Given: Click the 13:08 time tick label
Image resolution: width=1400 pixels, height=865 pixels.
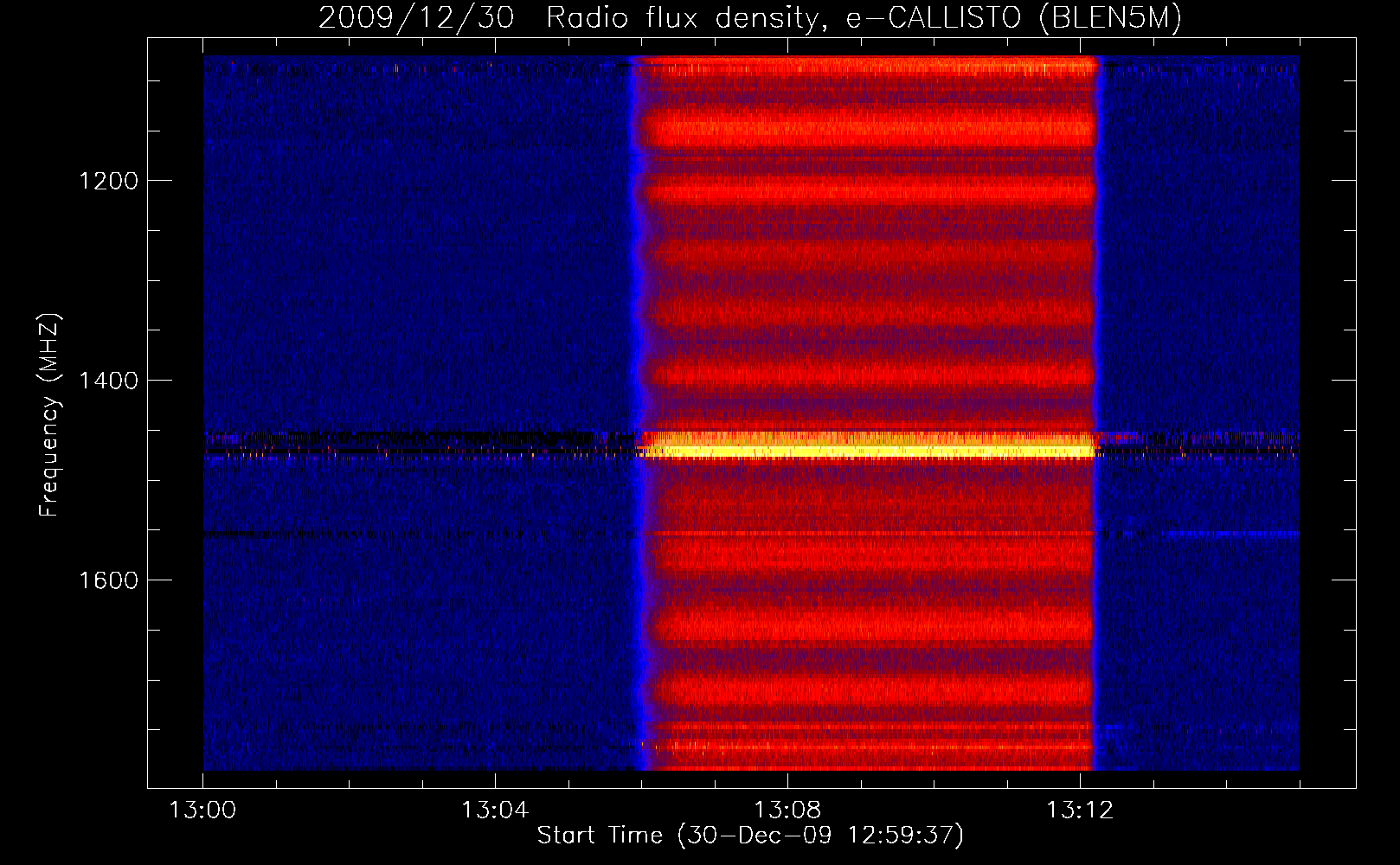Looking at the screenshot, I should coord(787,811).
